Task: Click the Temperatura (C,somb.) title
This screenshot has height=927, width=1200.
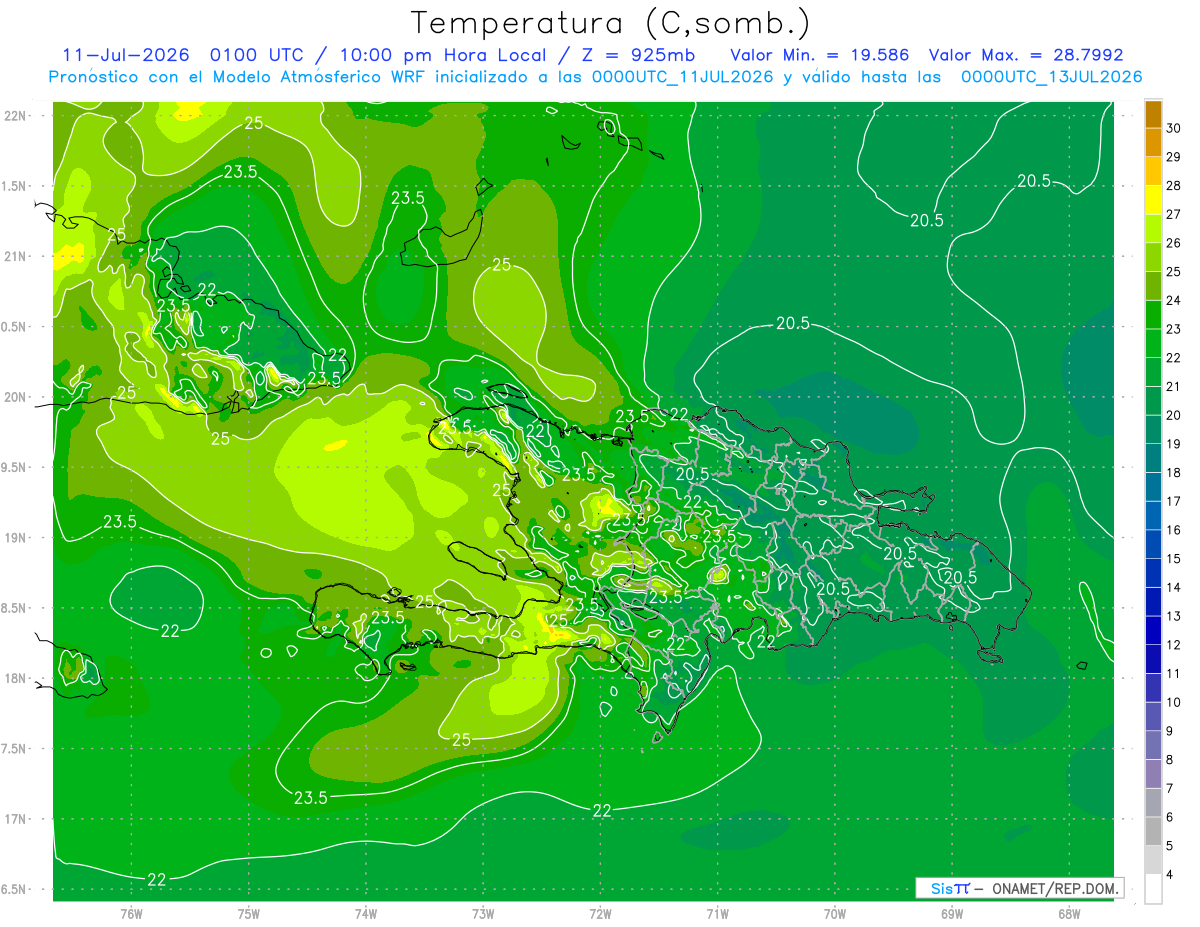Action: pos(610,23)
